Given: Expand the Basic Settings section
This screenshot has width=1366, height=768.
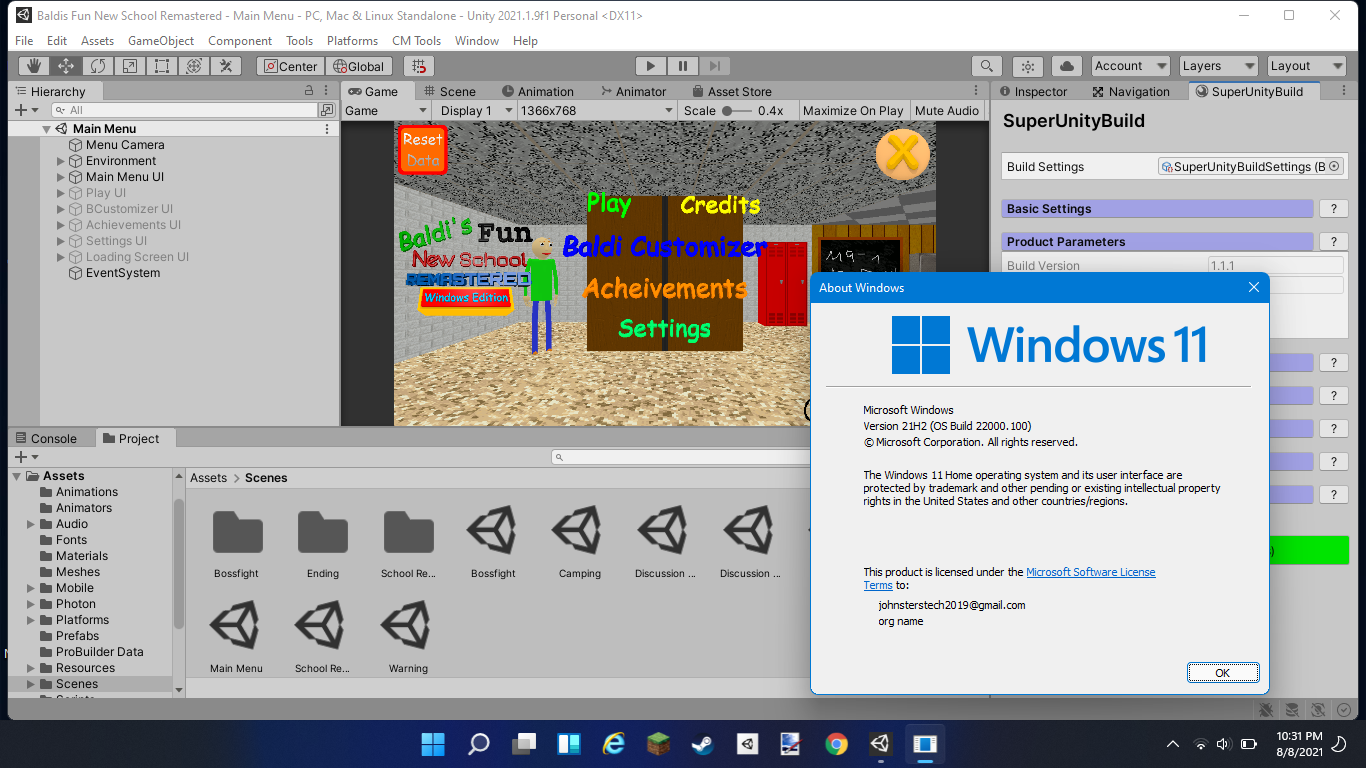Looking at the screenshot, I should [x=1157, y=209].
